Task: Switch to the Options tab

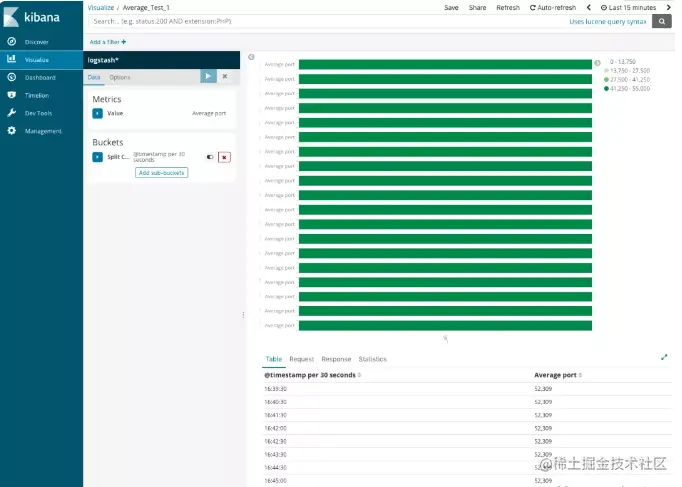Action: coord(120,77)
